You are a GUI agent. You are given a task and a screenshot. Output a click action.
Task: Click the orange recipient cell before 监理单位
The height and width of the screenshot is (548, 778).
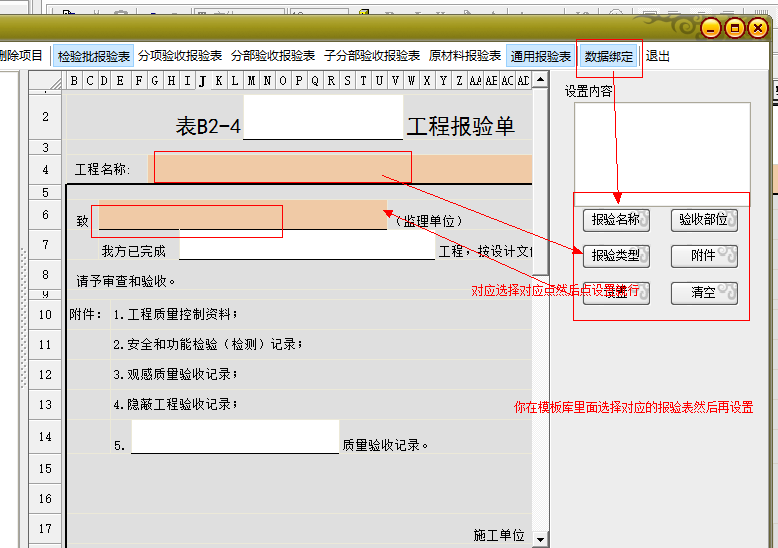[x=242, y=216]
